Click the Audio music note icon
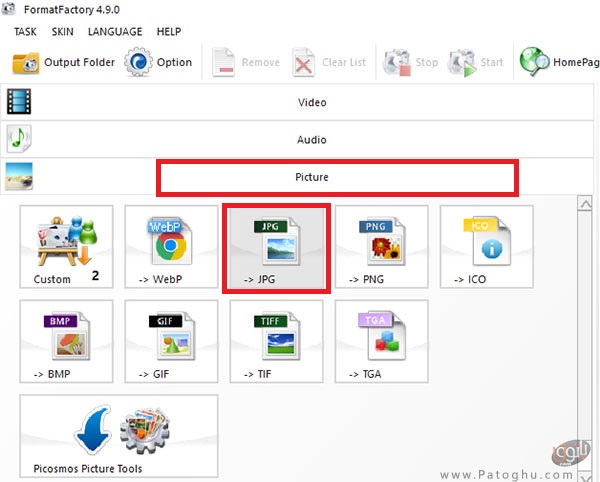The image size is (600, 482). click(x=19, y=139)
